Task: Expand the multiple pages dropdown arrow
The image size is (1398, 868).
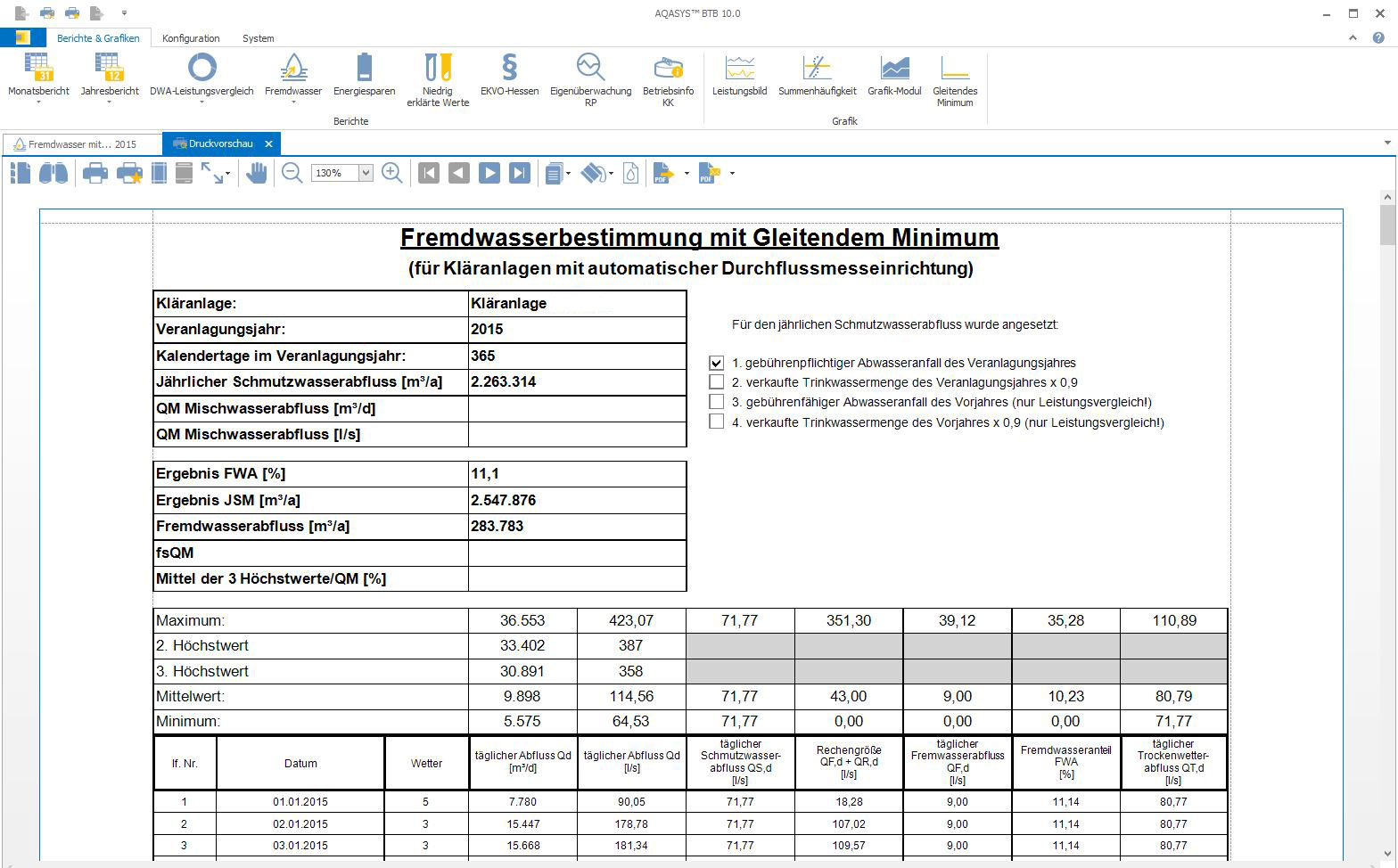Action: click(x=569, y=174)
